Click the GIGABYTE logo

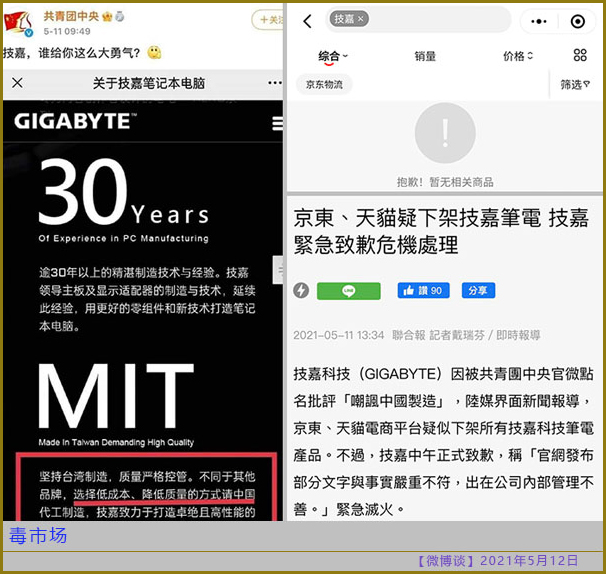coord(75,121)
